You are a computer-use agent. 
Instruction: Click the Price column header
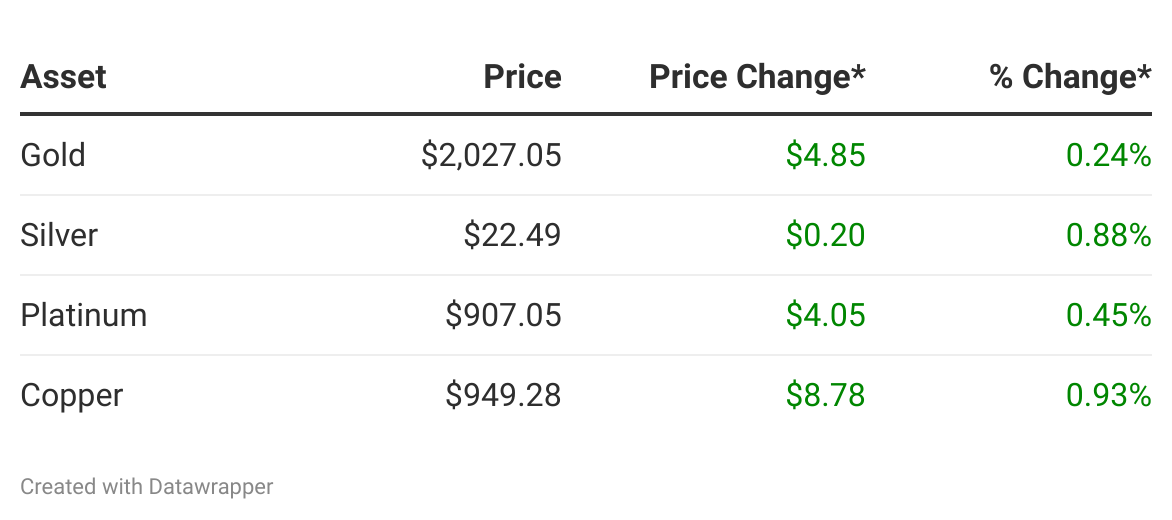pos(522,77)
